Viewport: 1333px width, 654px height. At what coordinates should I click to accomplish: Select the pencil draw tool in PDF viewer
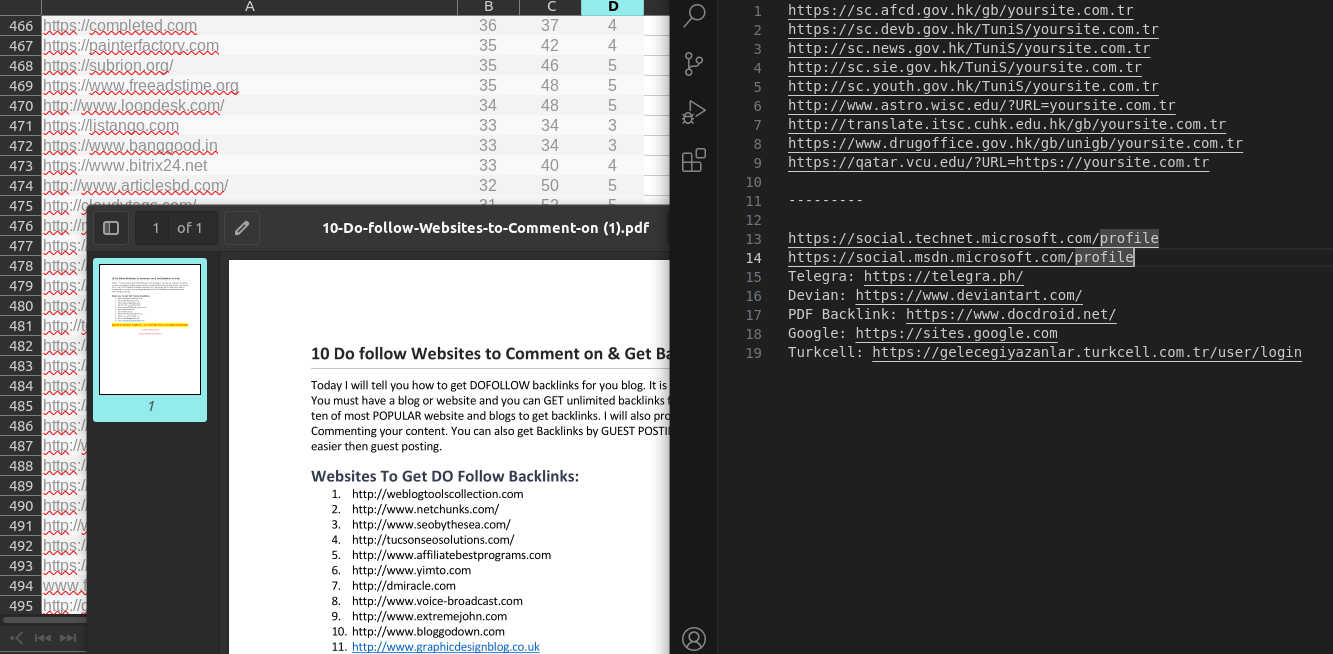tap(241, 228)
